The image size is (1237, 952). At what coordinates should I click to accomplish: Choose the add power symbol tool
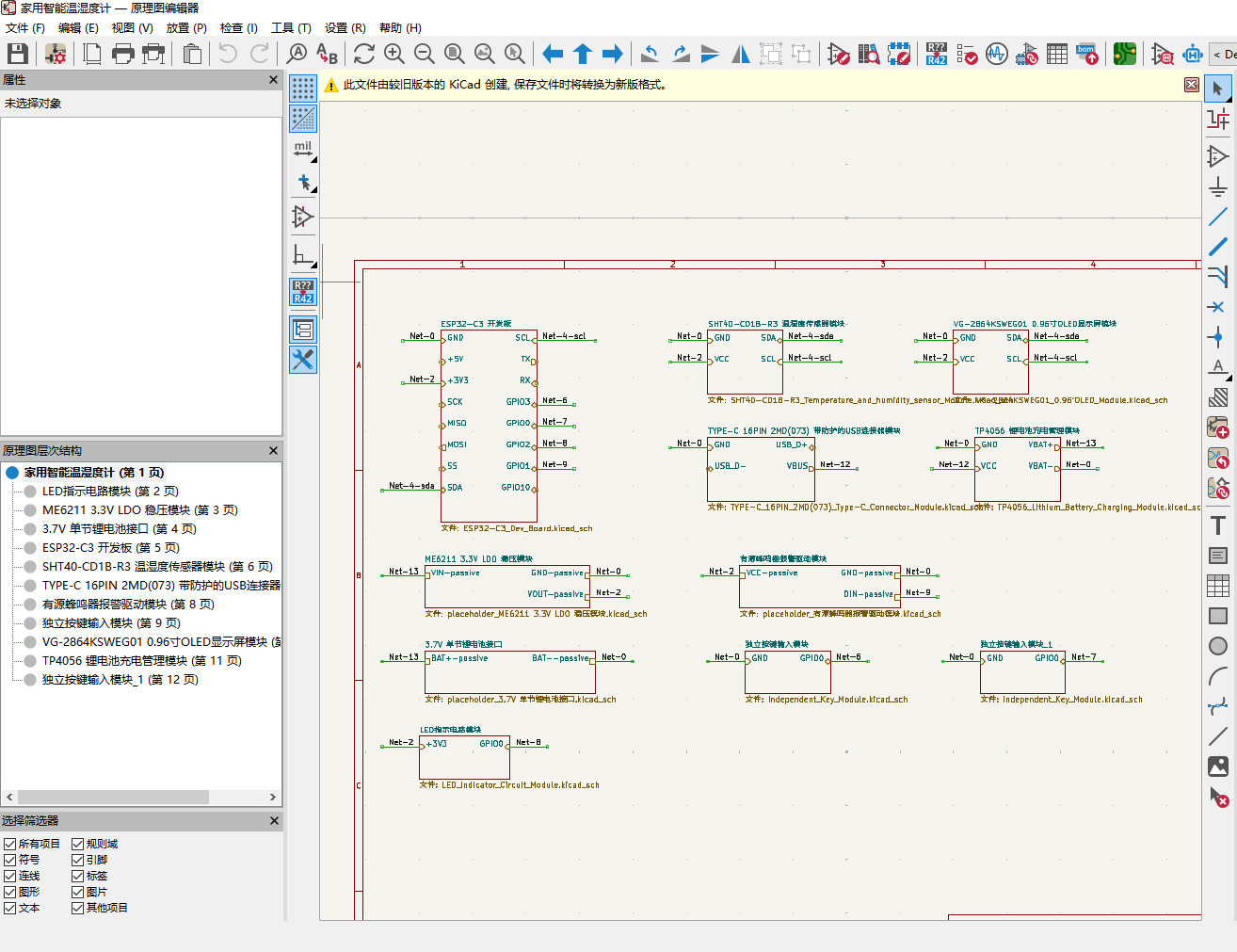(1218, 186)
